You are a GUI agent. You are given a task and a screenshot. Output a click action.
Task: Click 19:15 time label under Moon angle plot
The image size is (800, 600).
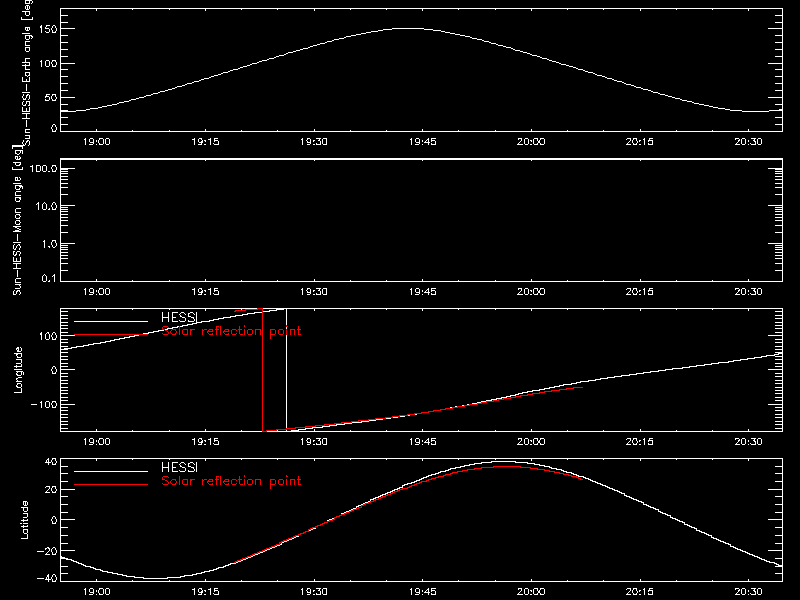point(205,292)
